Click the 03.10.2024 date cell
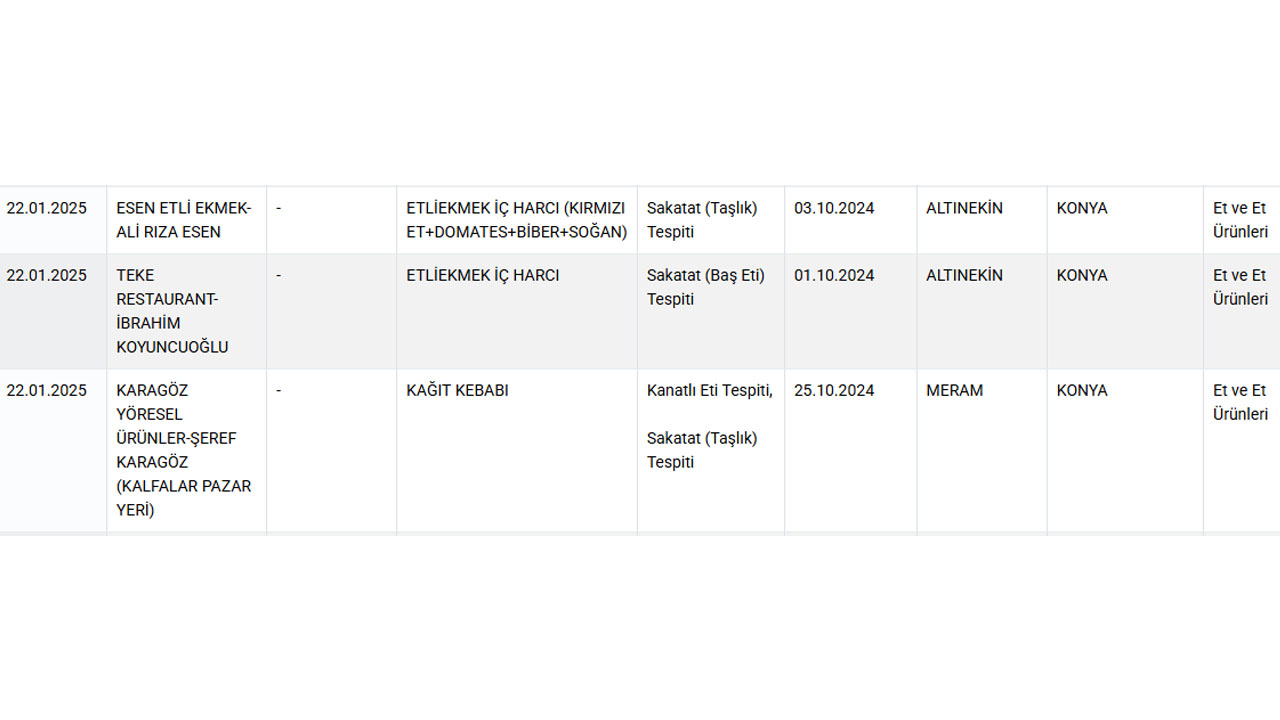 click(834, 209)
